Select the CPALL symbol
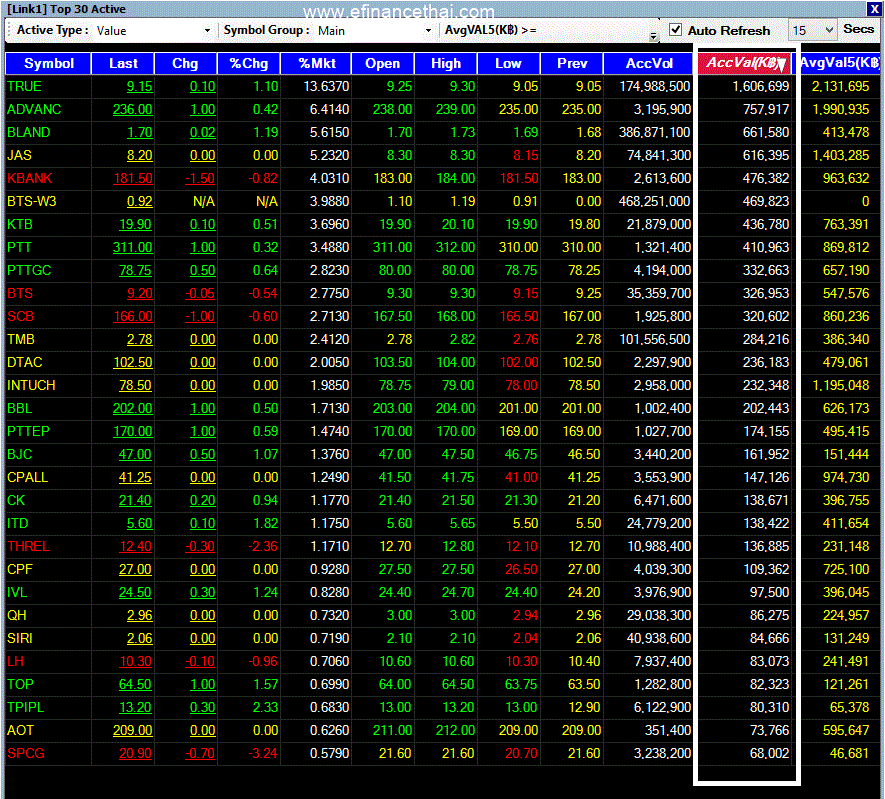Image resolution: width=885 pixels, height=799 pixels. [x=28, y=477]
